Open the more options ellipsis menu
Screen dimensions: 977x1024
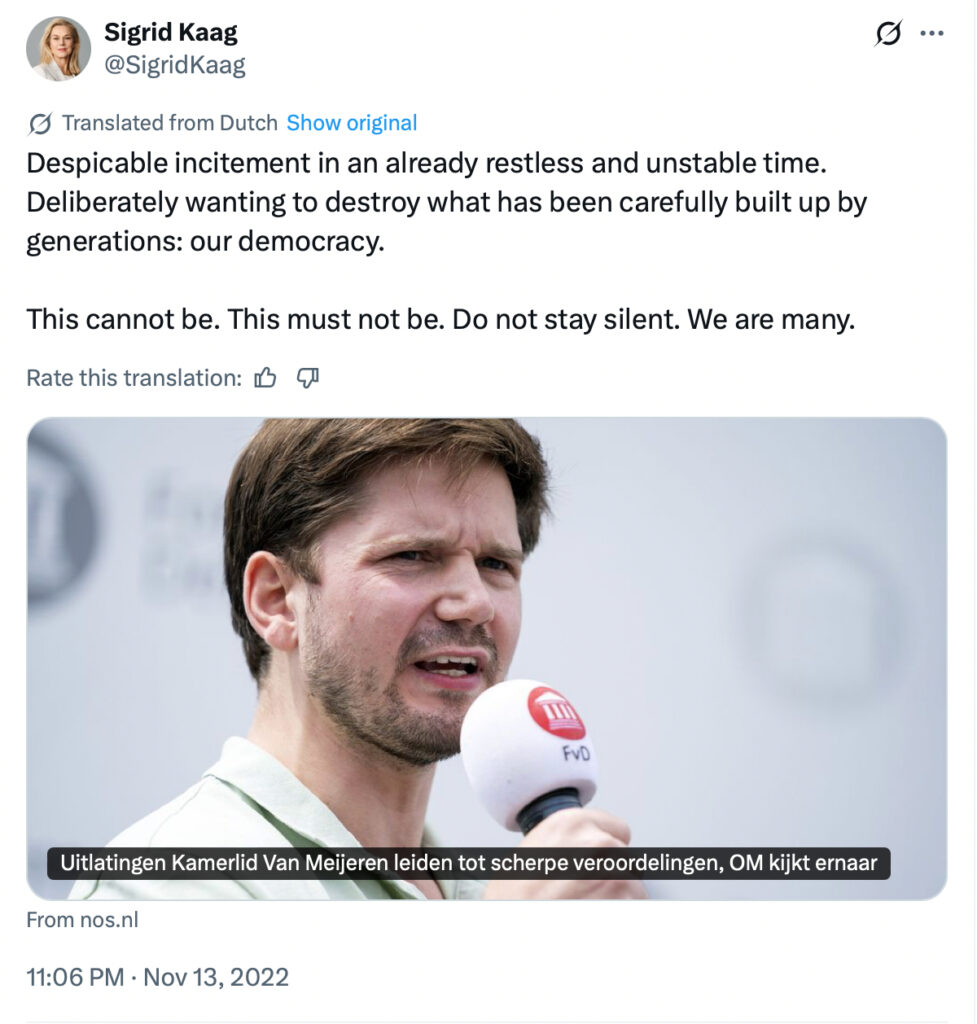tap(932, 34)
